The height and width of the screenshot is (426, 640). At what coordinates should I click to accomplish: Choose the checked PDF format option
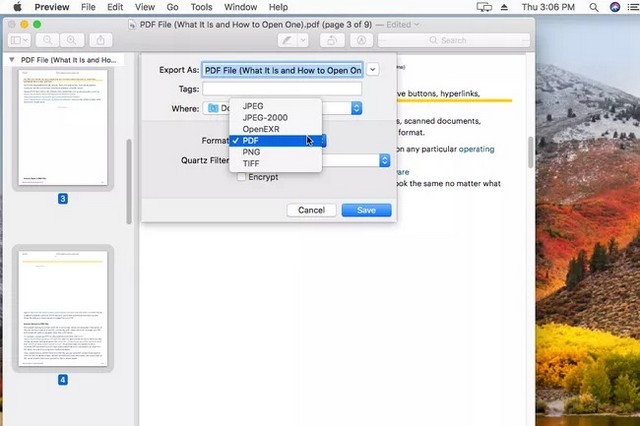pyautogui.click(x=276, y=140)
